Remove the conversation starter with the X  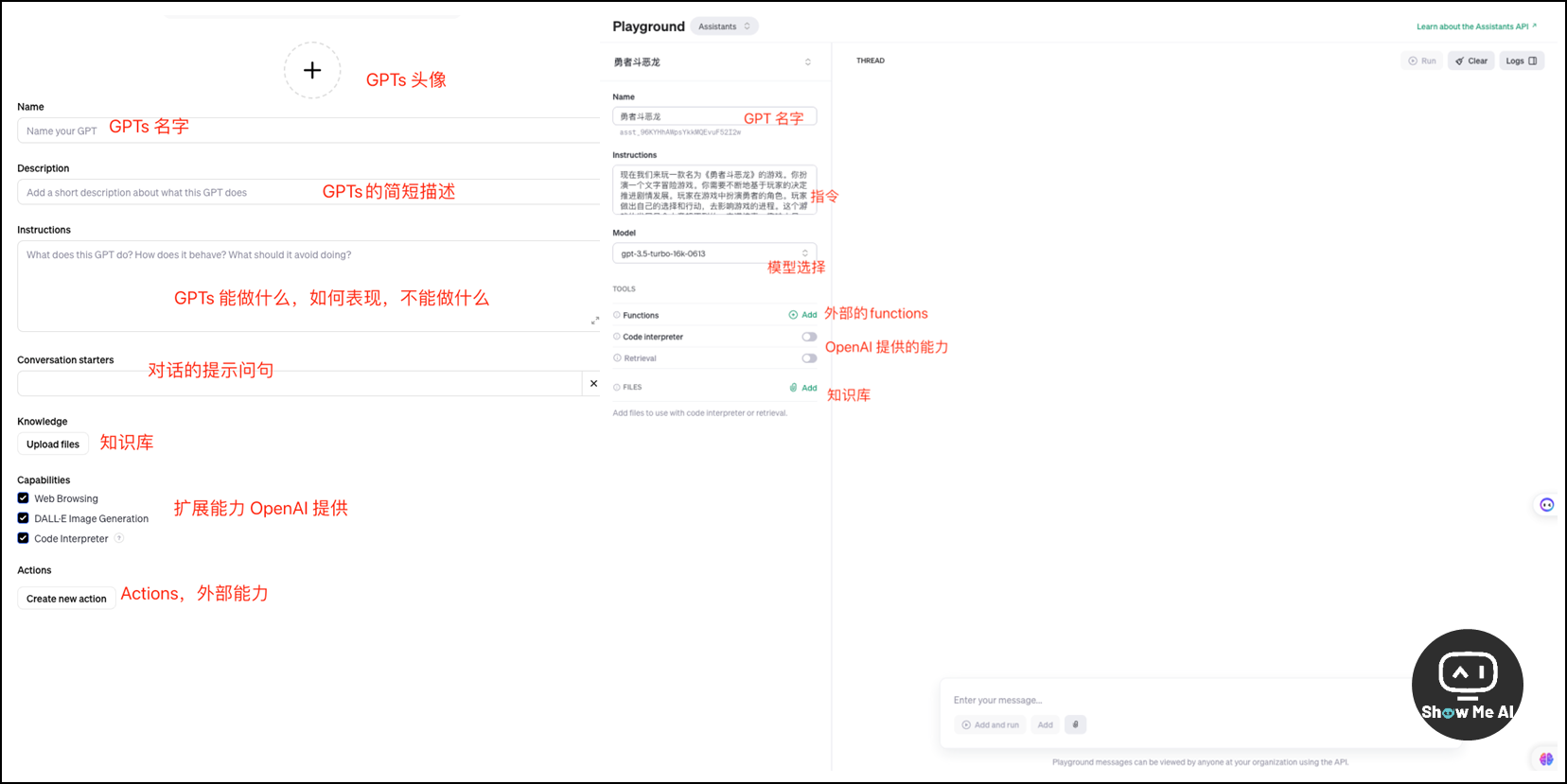coord(593,383)
